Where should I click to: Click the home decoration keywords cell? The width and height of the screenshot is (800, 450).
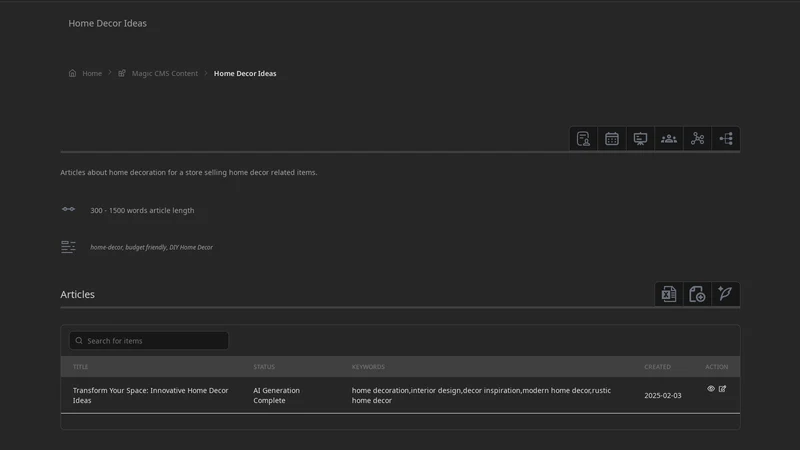pos(481,395)
